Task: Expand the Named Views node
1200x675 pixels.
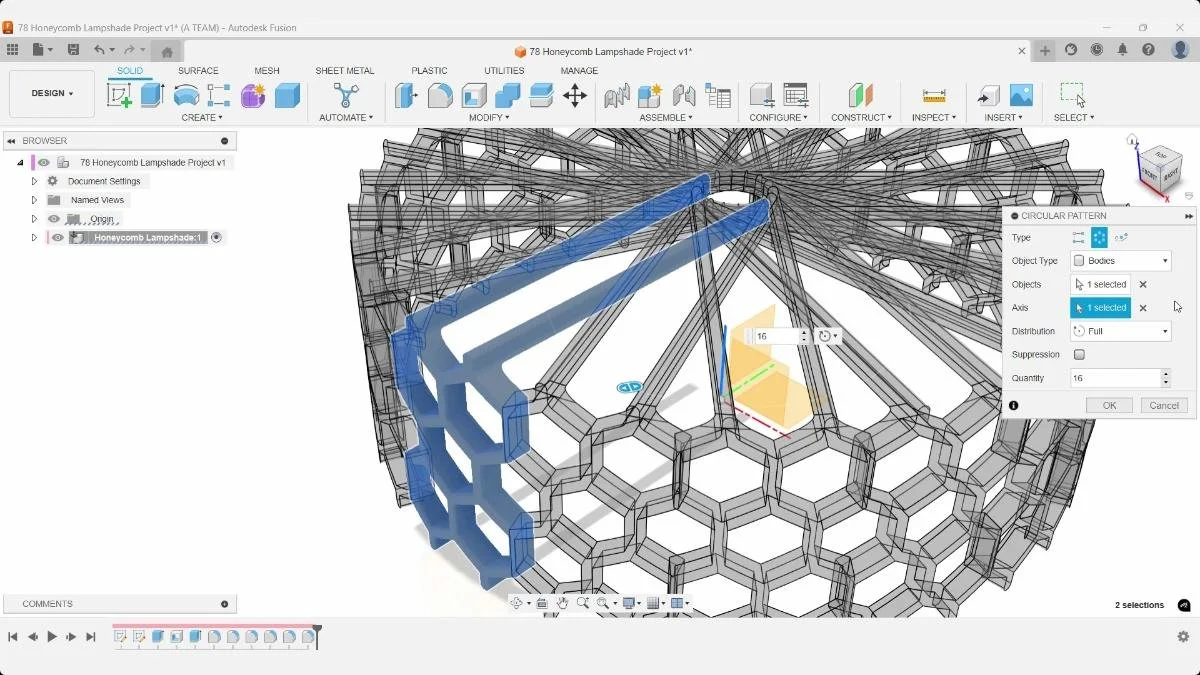Action: pyautogui.click(x=34, y=200)
